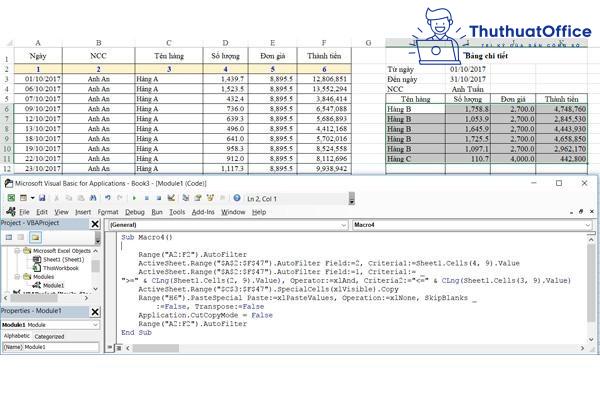This screenshot has width=600, height=400.
Task: Open Visual Basic Help question mark icon
Action: pos(237,198)
